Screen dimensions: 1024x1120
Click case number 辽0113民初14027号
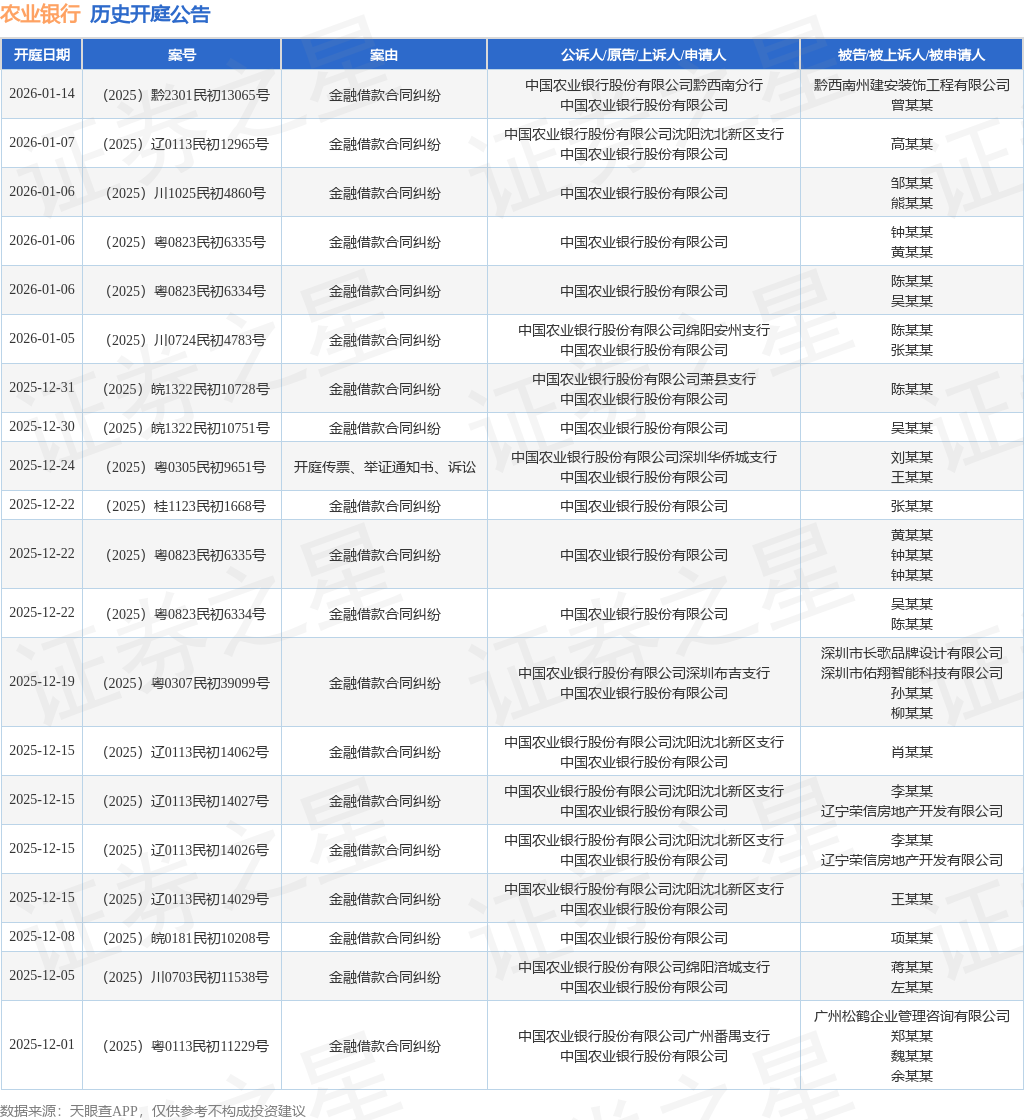186,801
